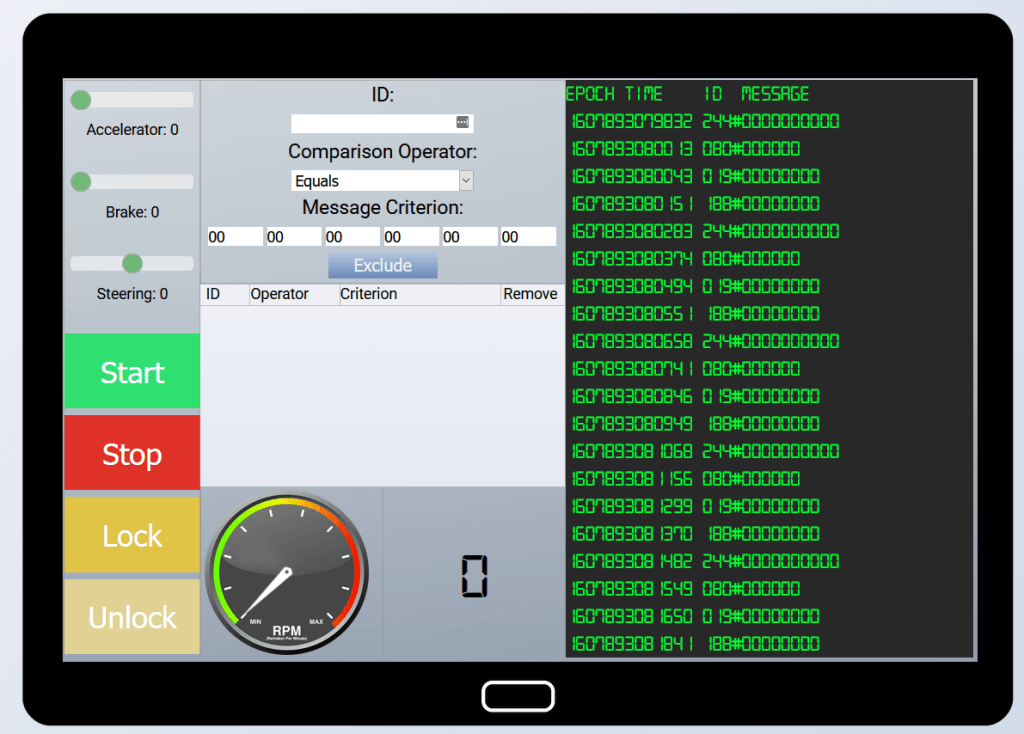Select the last Message Criterion byte field
The width and height of the screenshot is (1024, 734).
pos(528,237)
